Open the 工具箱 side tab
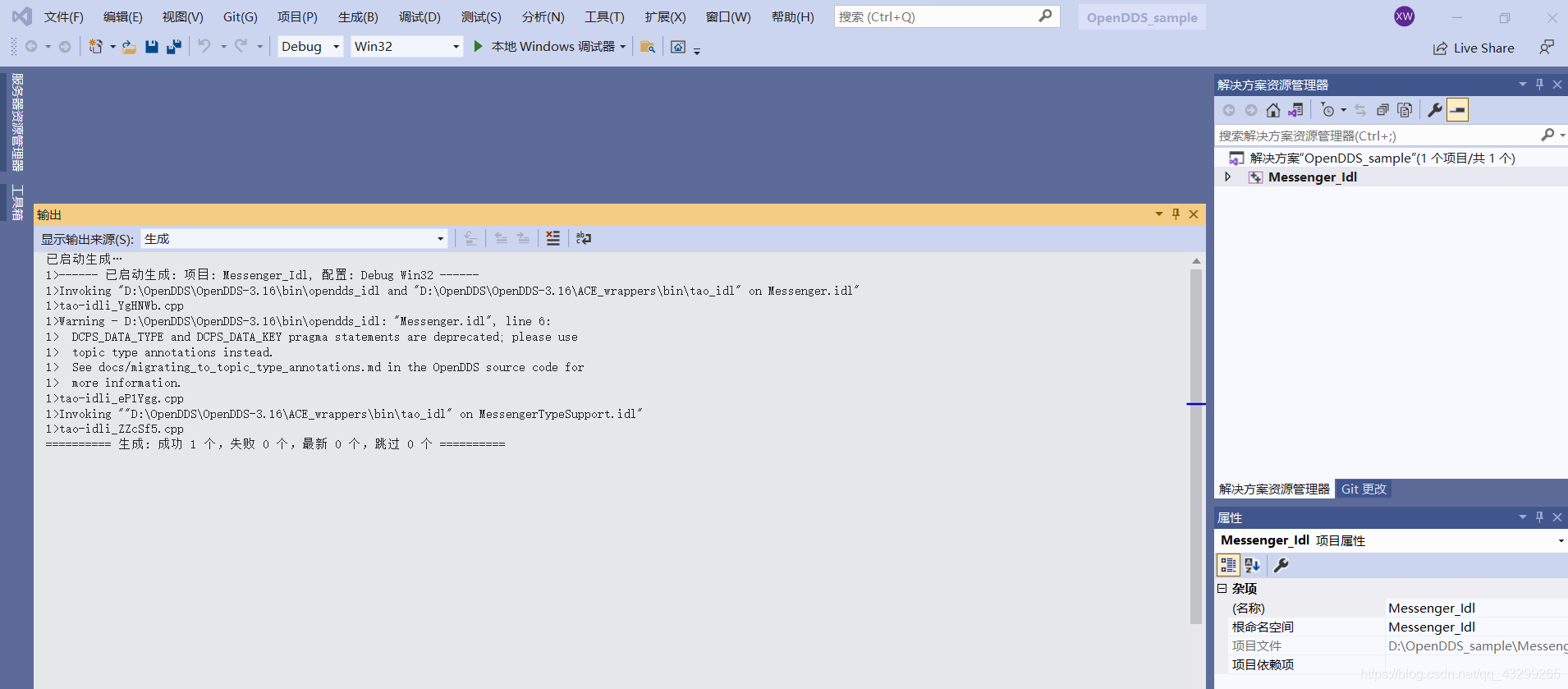 17,202
